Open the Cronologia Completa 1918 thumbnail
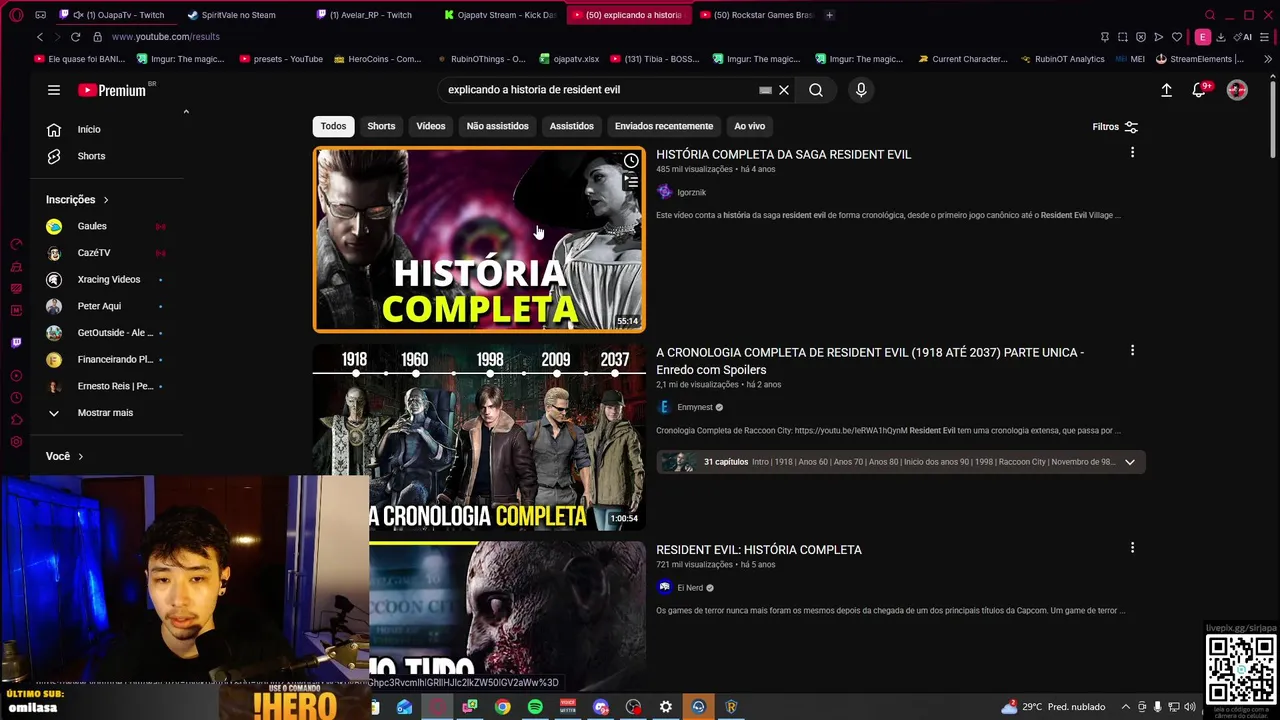The height and width of the screenshot is (720, 1280). click(479, 437)
